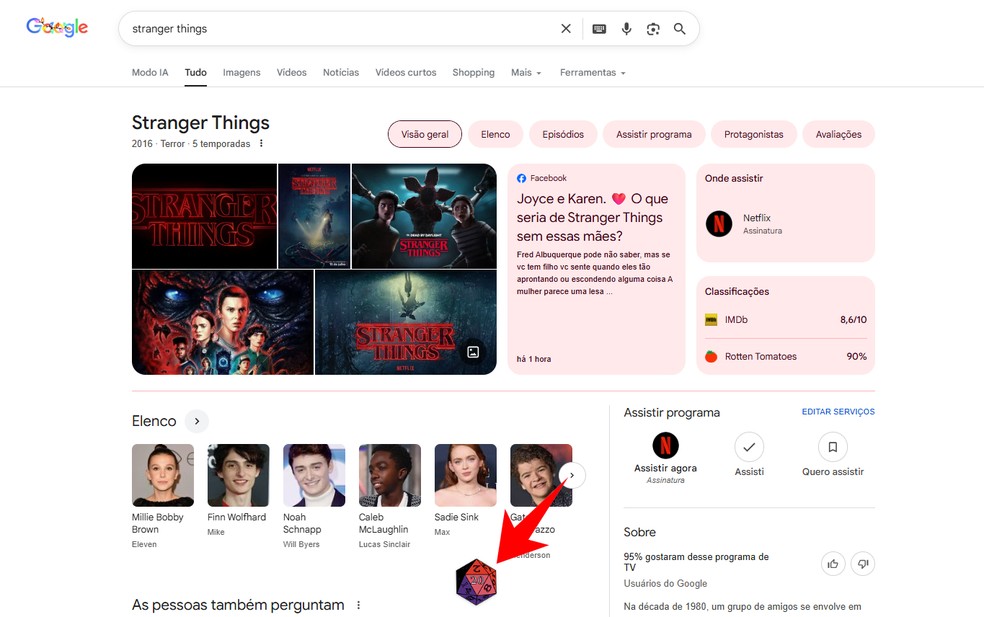The image size is (984, 617).
Task: Expand the Ferramentas dropdown
Action: 592,72
